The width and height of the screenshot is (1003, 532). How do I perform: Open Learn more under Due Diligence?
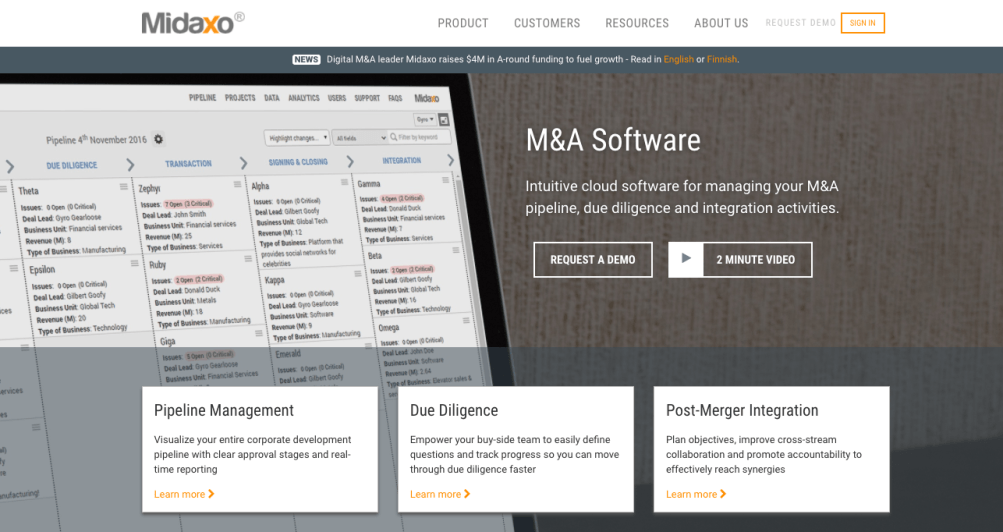click(x=439, y=494)
